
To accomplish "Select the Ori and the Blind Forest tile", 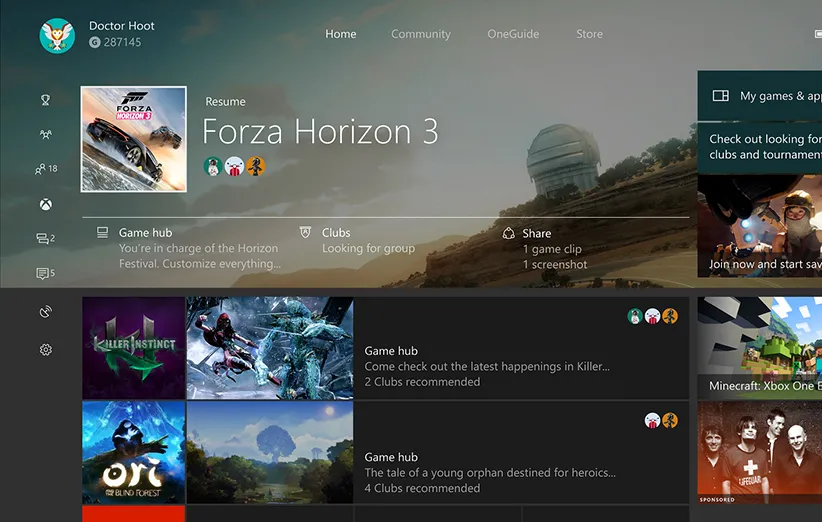I will [133, 452].
